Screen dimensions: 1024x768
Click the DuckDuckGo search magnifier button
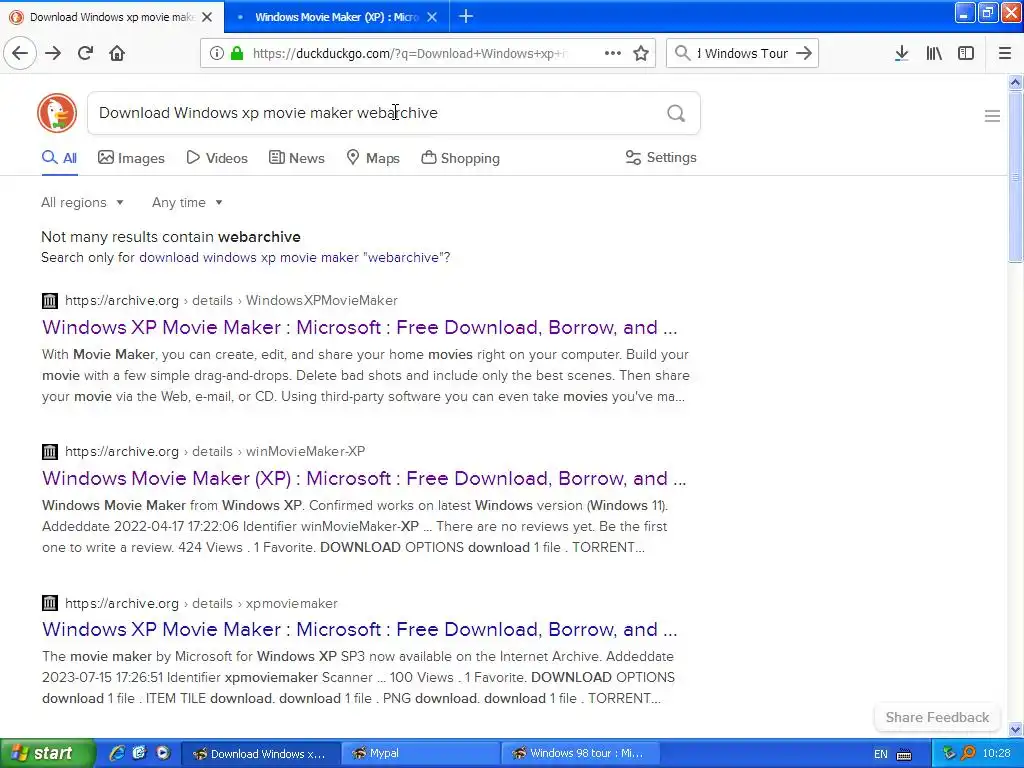tap(676, 113)
